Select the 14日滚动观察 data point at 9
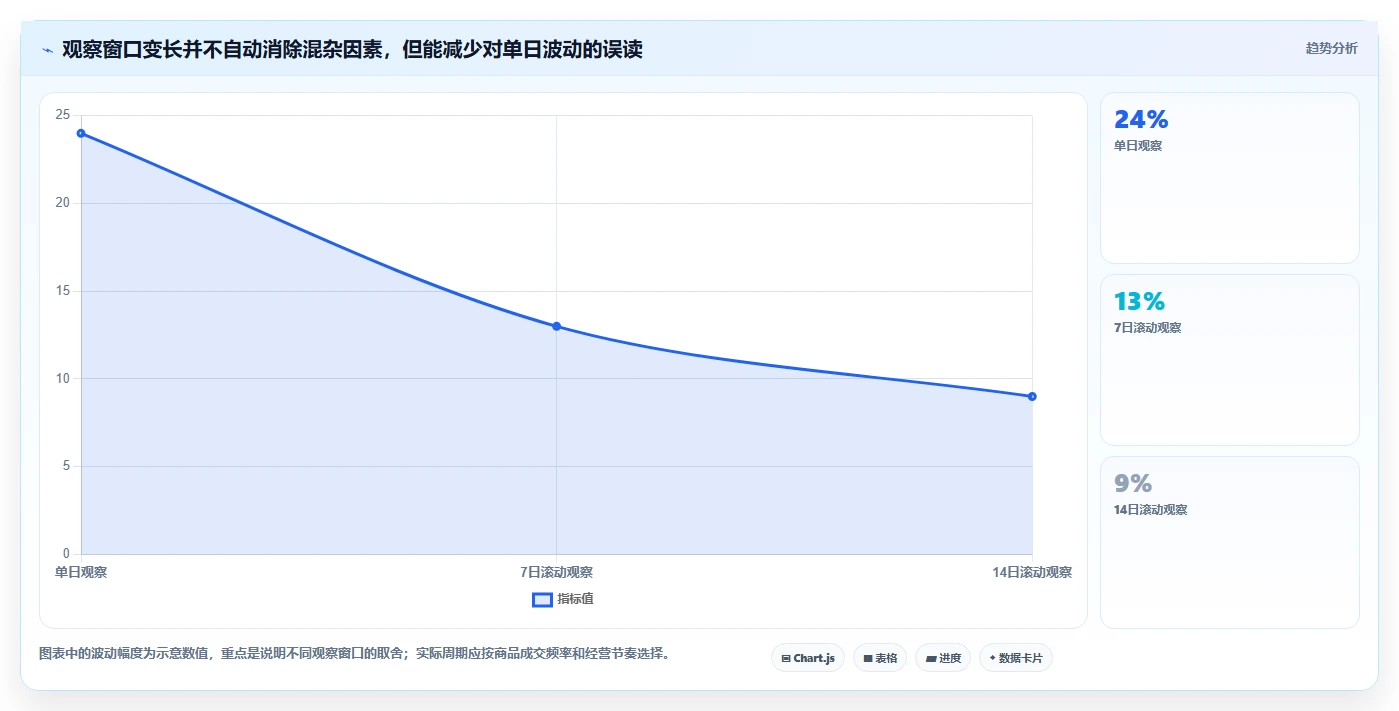Screen dimensions: 1399x711 [1032, 396]
